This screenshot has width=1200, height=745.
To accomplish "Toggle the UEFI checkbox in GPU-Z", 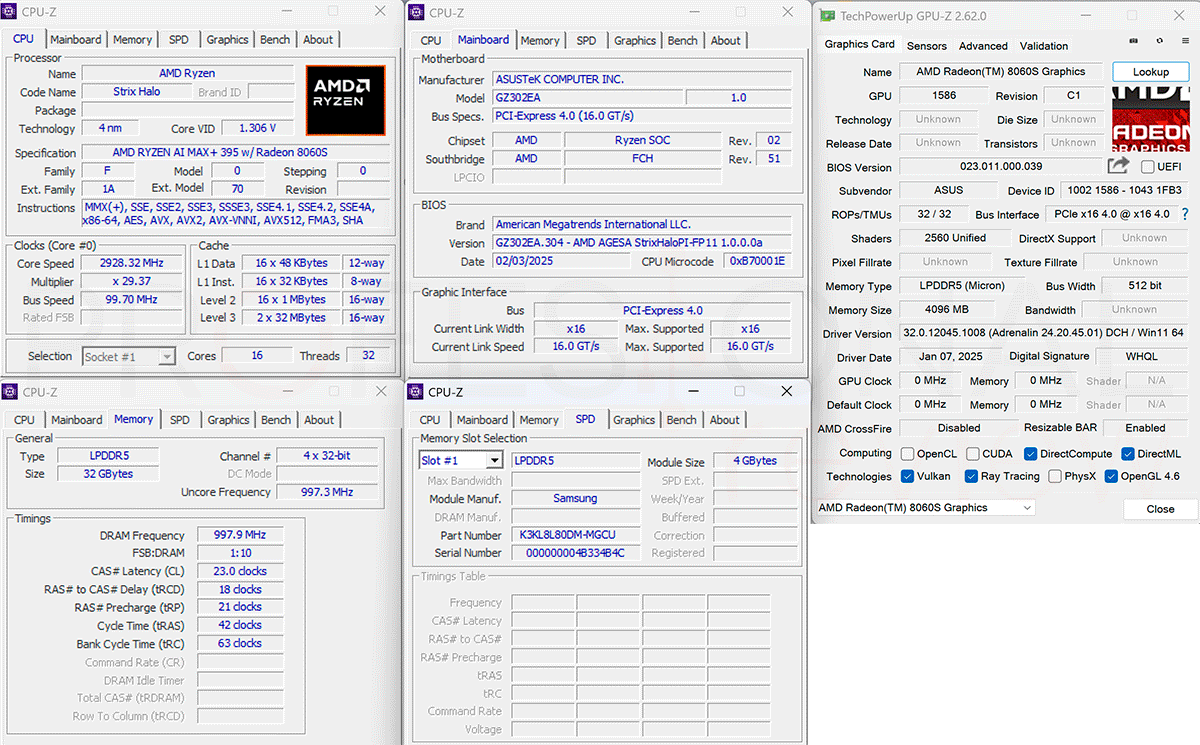I will coord(1147,167).
